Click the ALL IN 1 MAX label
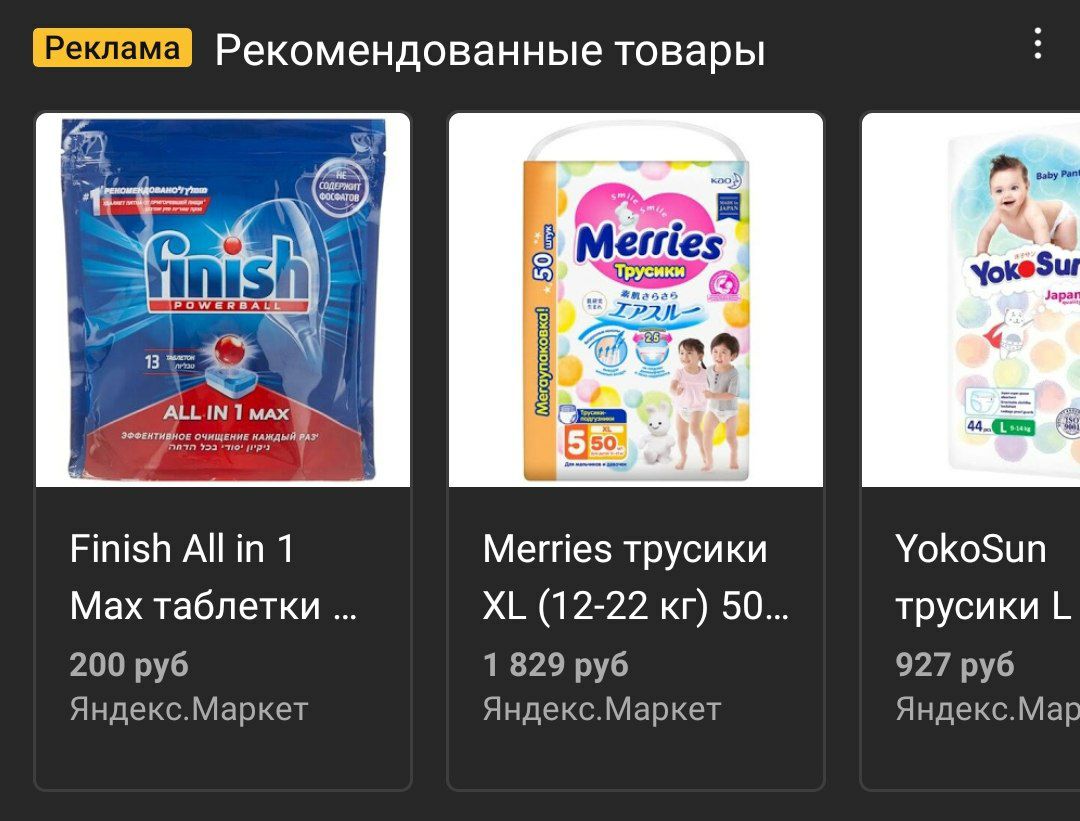This screenshot has width=1080, height=821. tap(226, 413)
